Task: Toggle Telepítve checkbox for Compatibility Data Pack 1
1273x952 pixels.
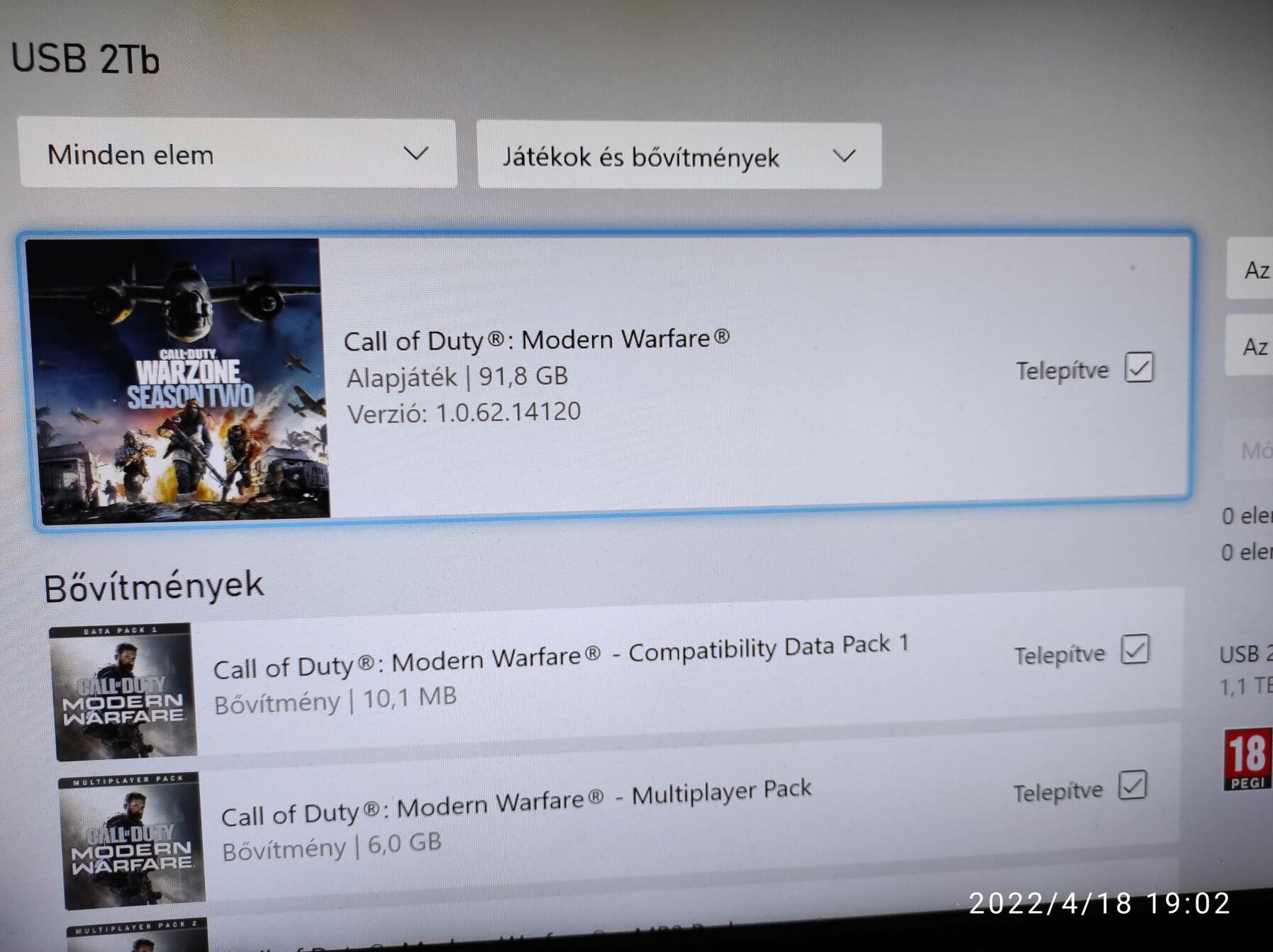Action: (x=1135, y=649)
